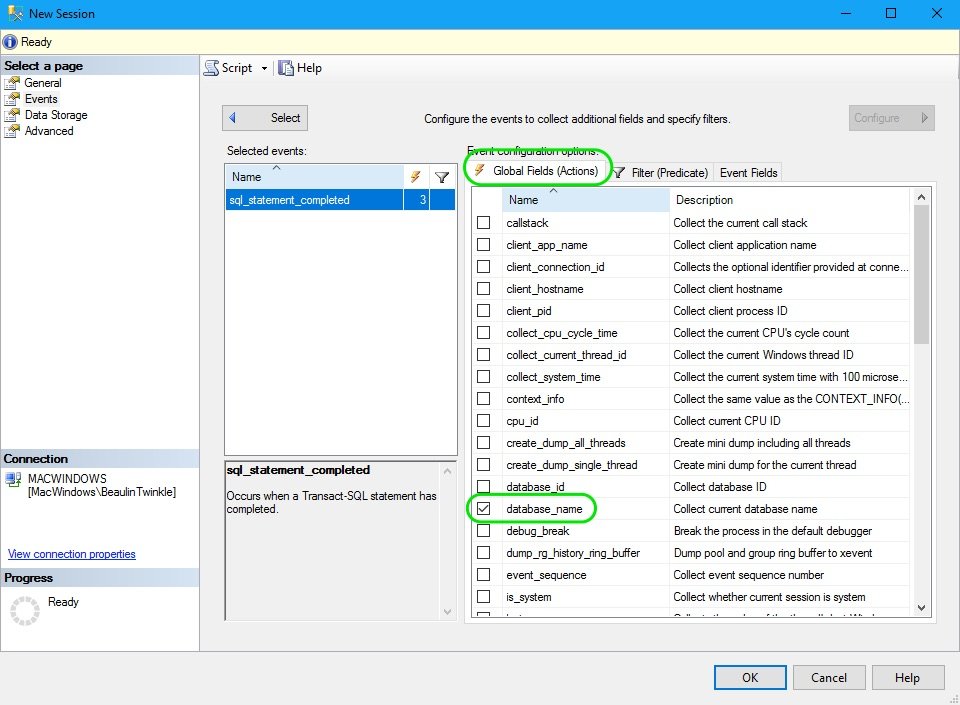
Task: Click the OK button
Action: coord(750,677)
